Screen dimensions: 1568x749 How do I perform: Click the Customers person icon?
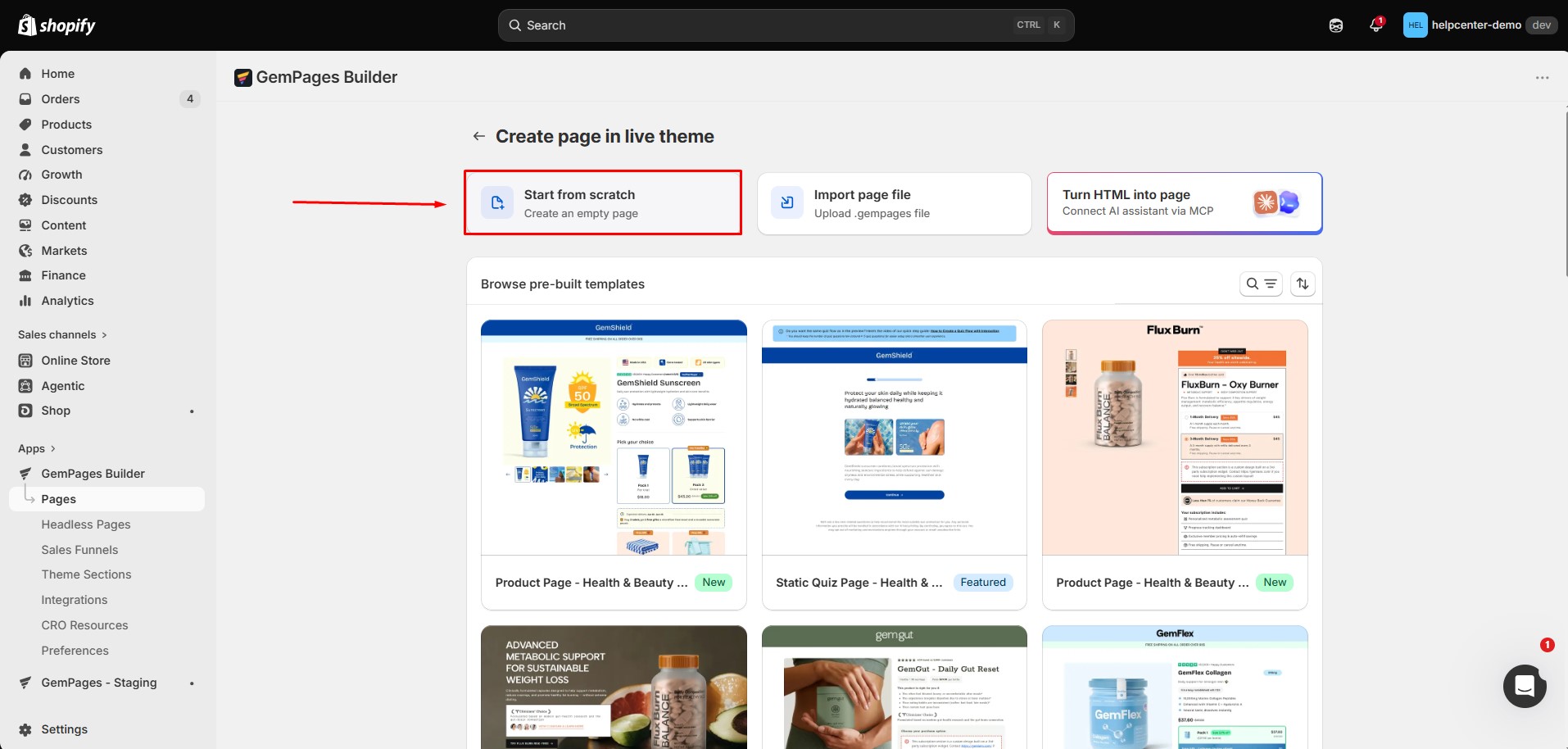click(25, 150)
